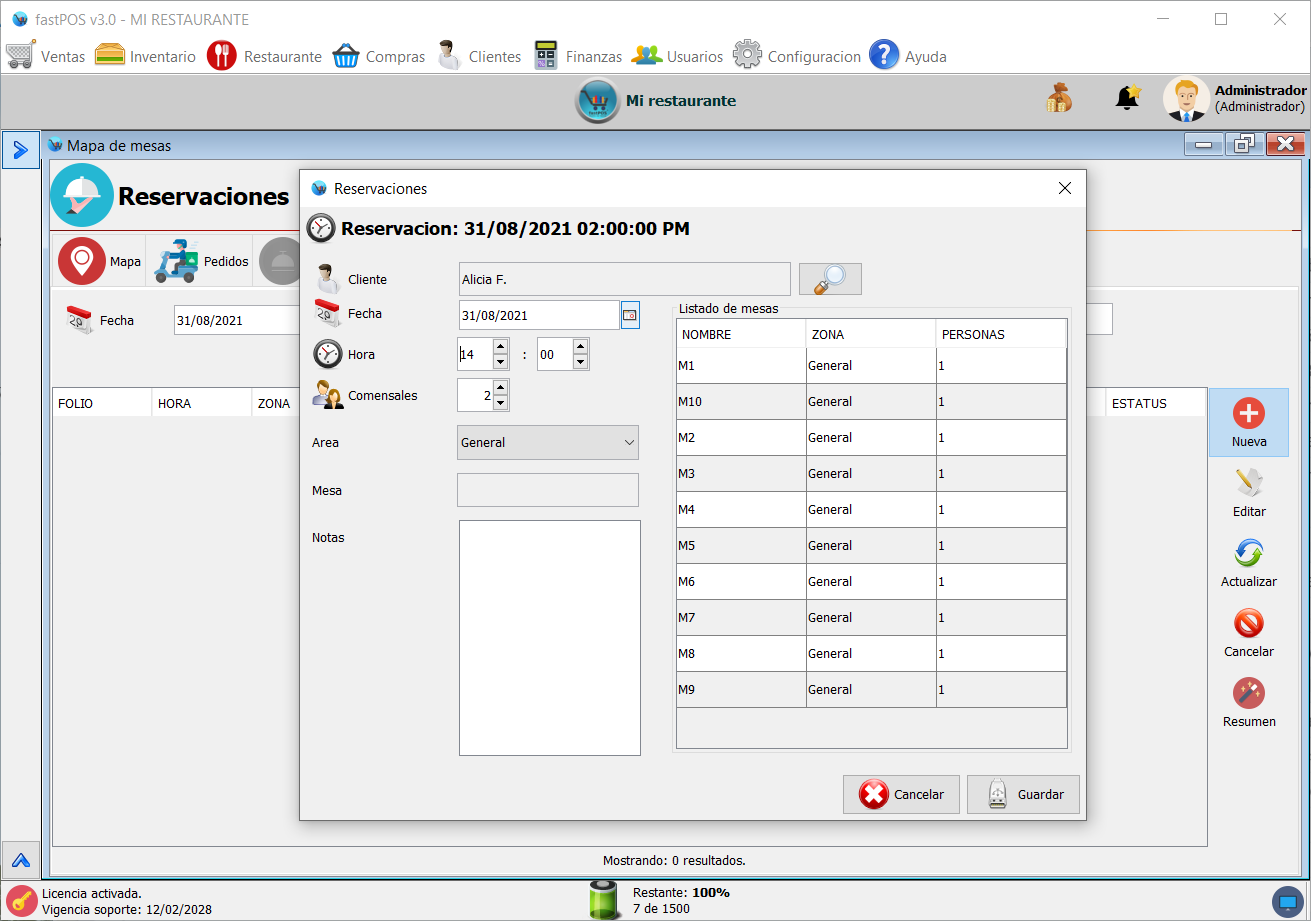
Task: Open the Fecha calendar picker in dialog
Action: pos(629,315)
